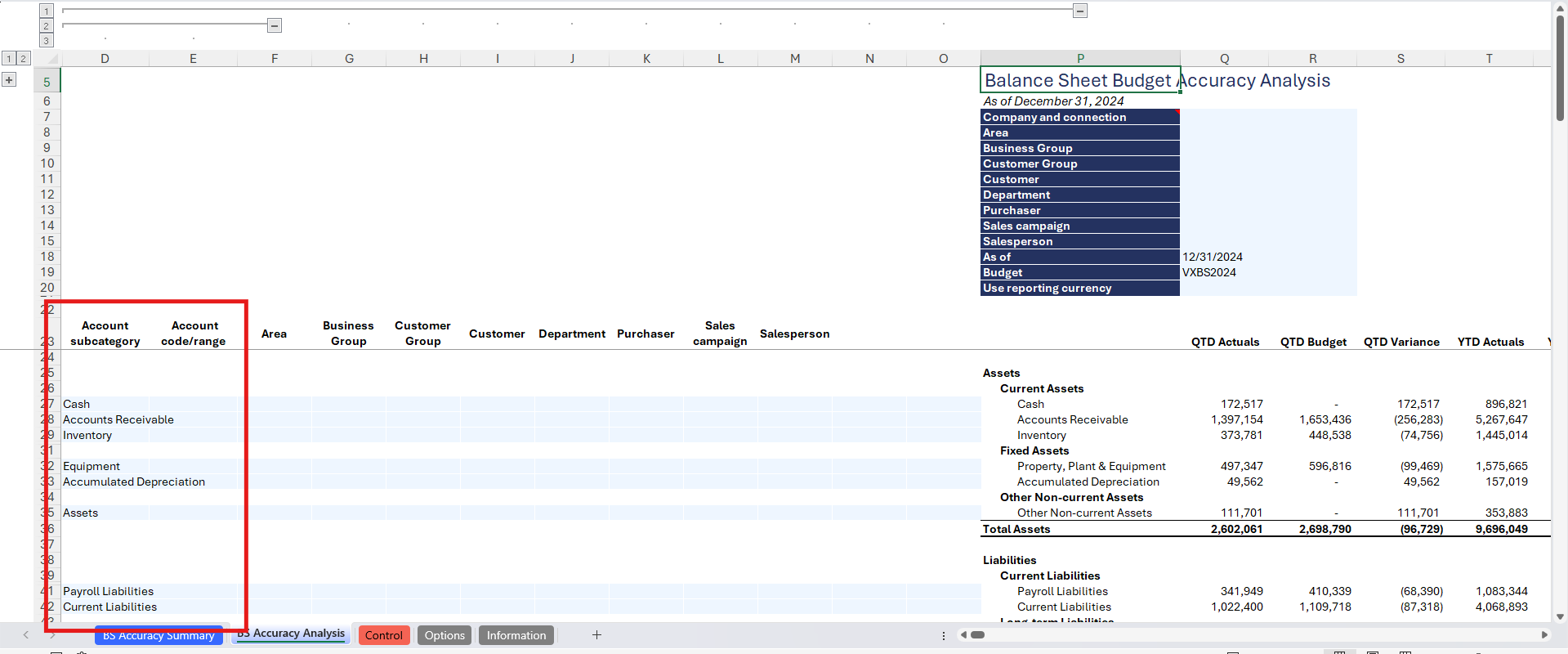
Task: Open the Information sheet tab
Action: click(516, 635)
